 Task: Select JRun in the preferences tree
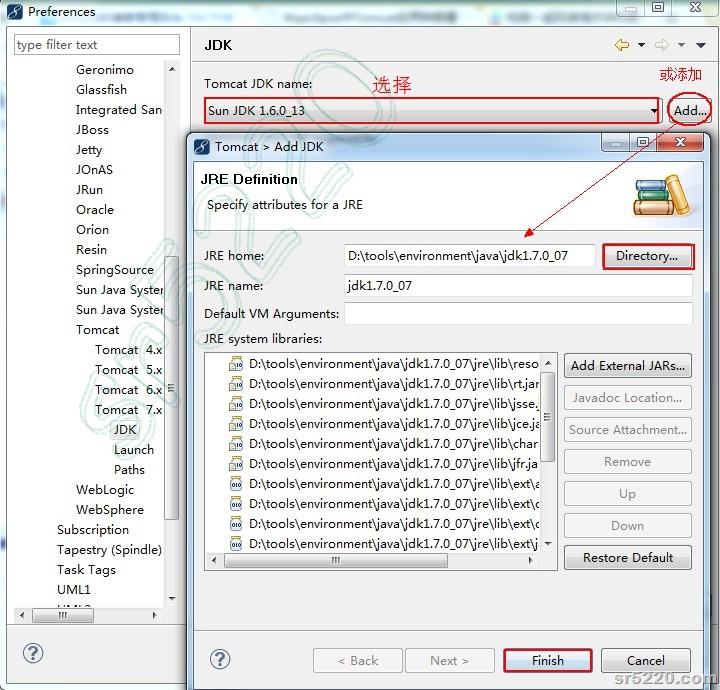90,190
